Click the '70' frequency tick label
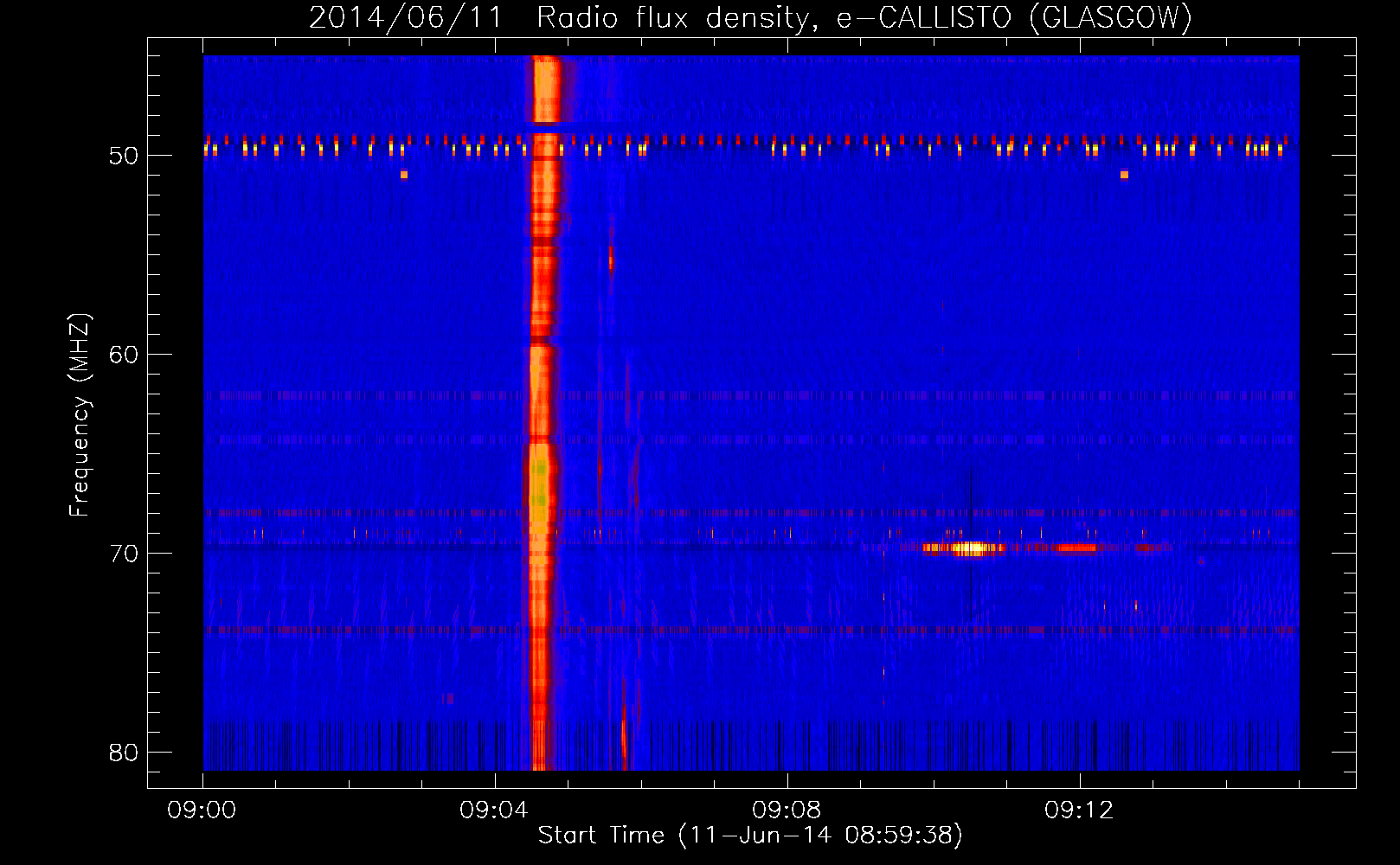Viewport: 1400px width, 865px height. tap(124, 554)
